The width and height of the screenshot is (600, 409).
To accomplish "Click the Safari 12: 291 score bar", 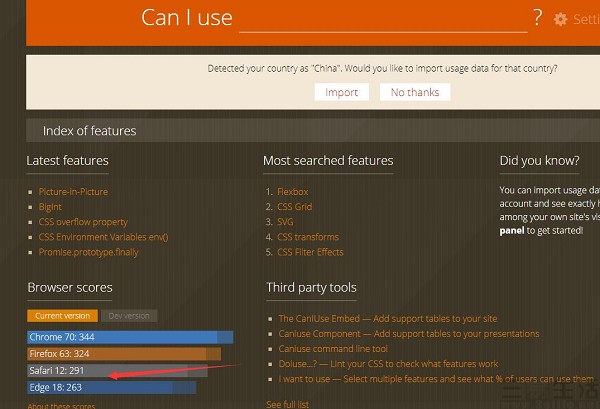I will point(117,371).
